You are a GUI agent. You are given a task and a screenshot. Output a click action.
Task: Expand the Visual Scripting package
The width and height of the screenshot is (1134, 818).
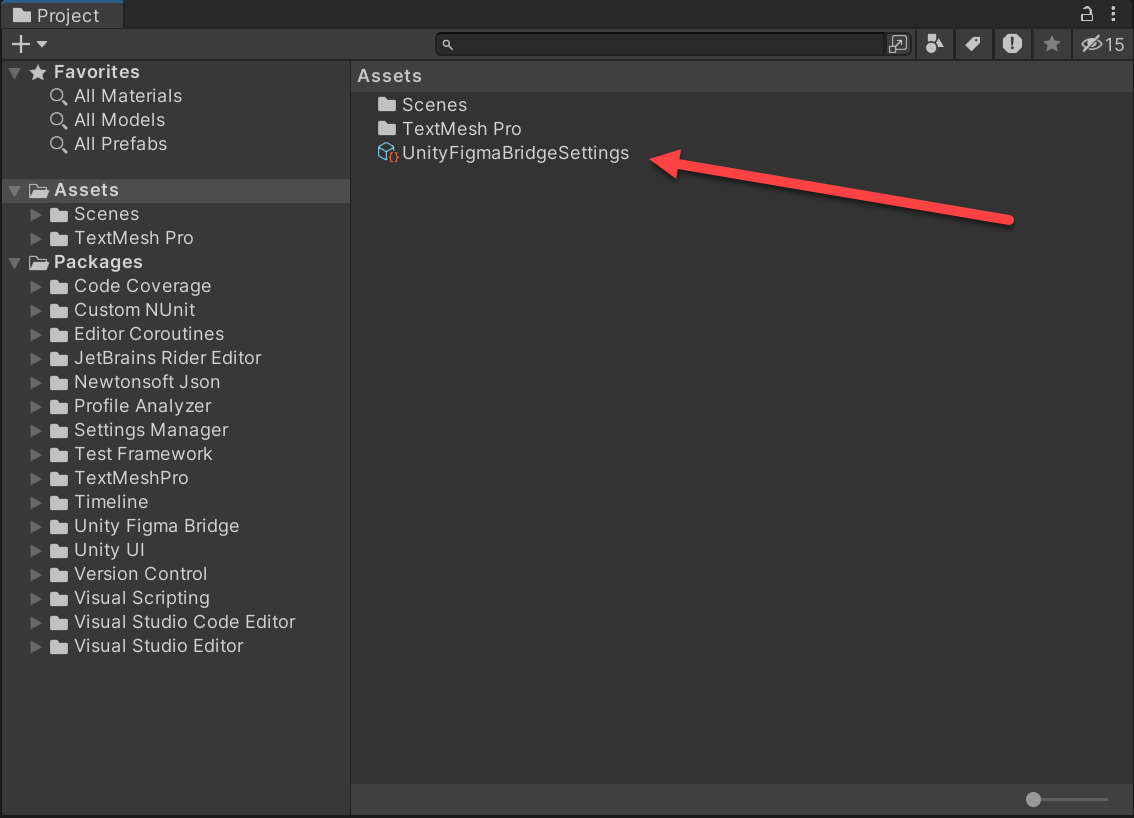(35, 598)
